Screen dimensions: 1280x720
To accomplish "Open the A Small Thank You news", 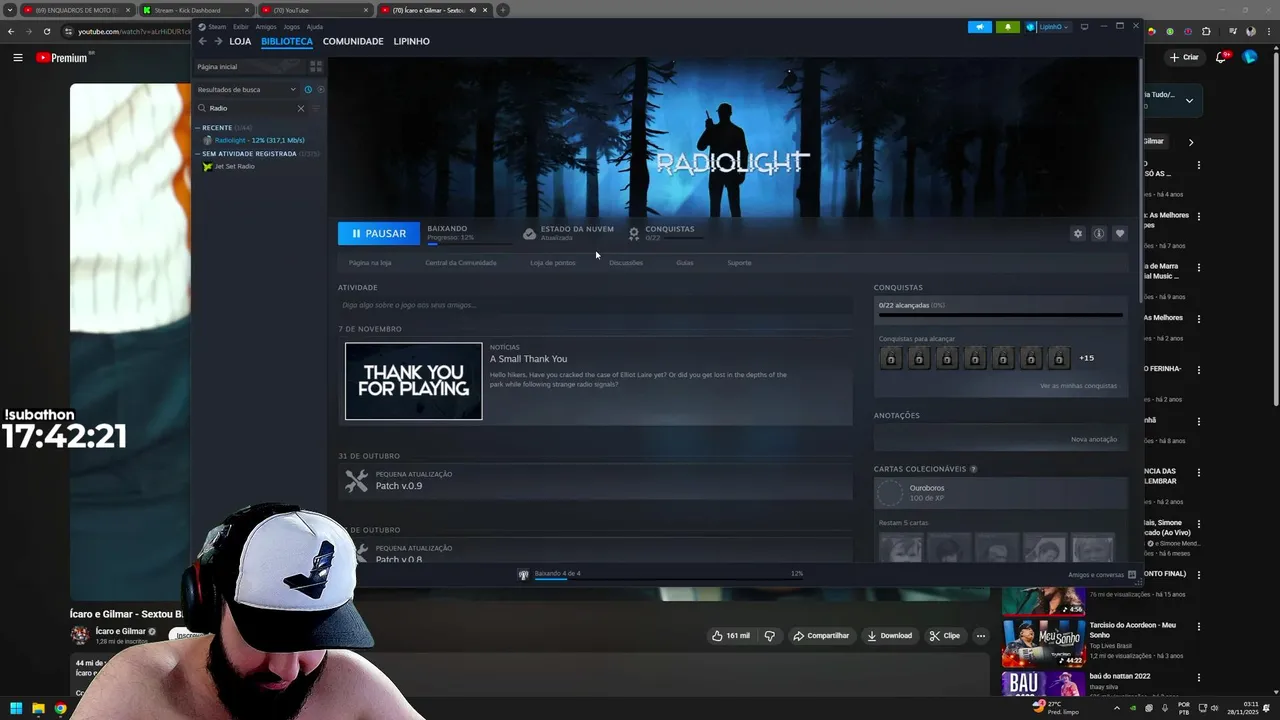I will point(528,359).
